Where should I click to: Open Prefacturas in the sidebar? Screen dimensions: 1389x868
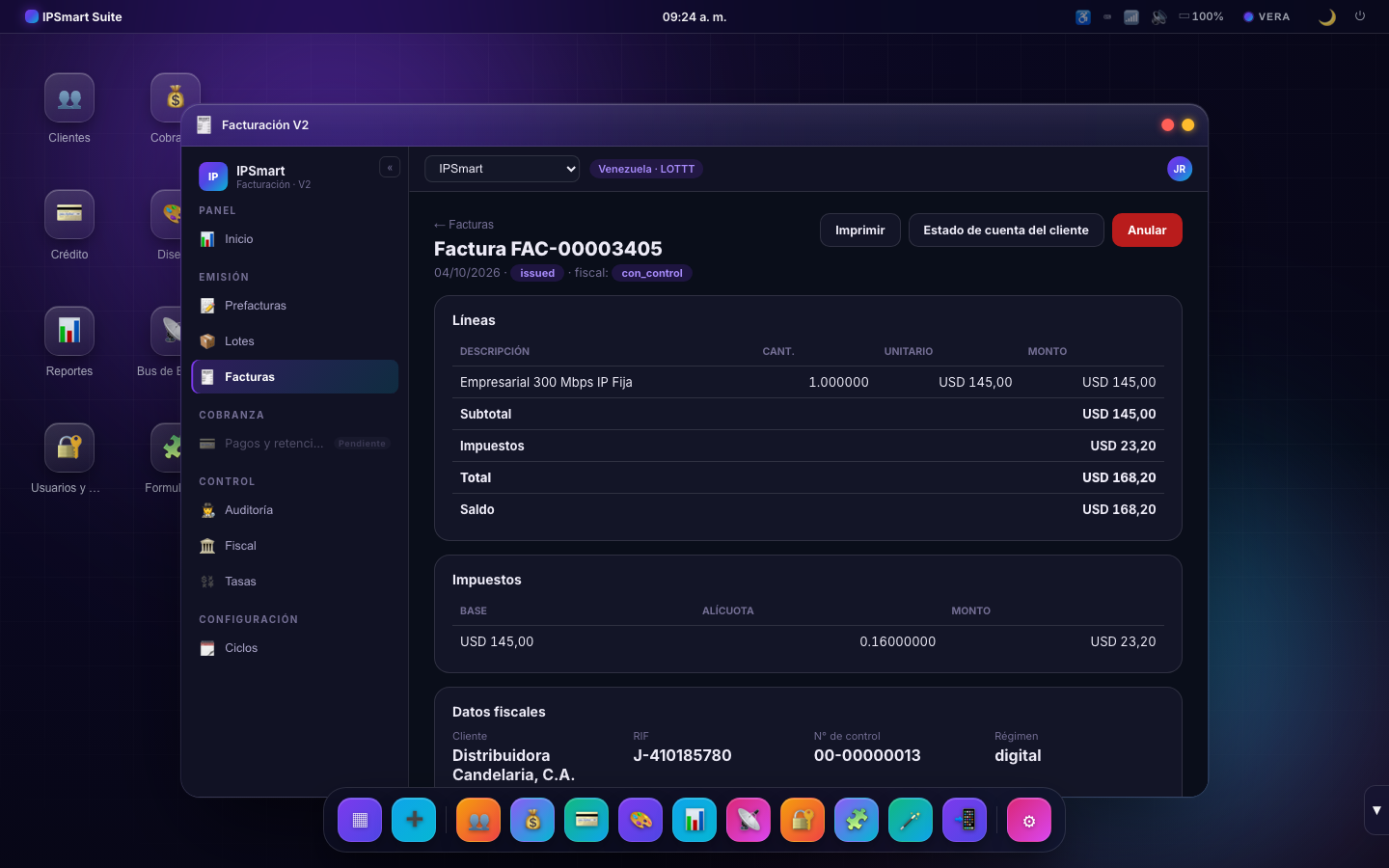coord(295,306)
